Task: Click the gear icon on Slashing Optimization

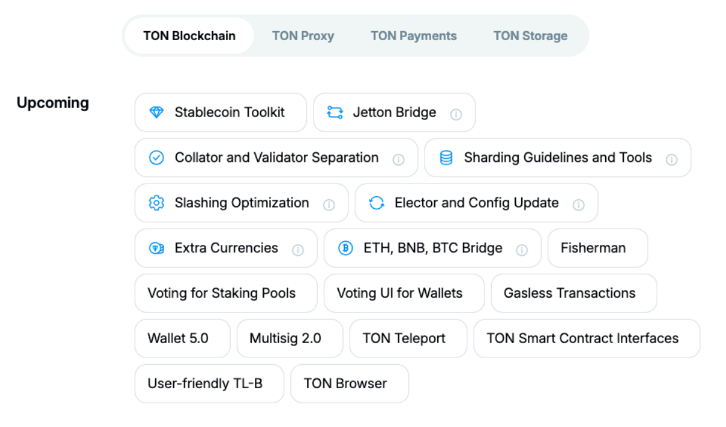Action: [156, 203]
